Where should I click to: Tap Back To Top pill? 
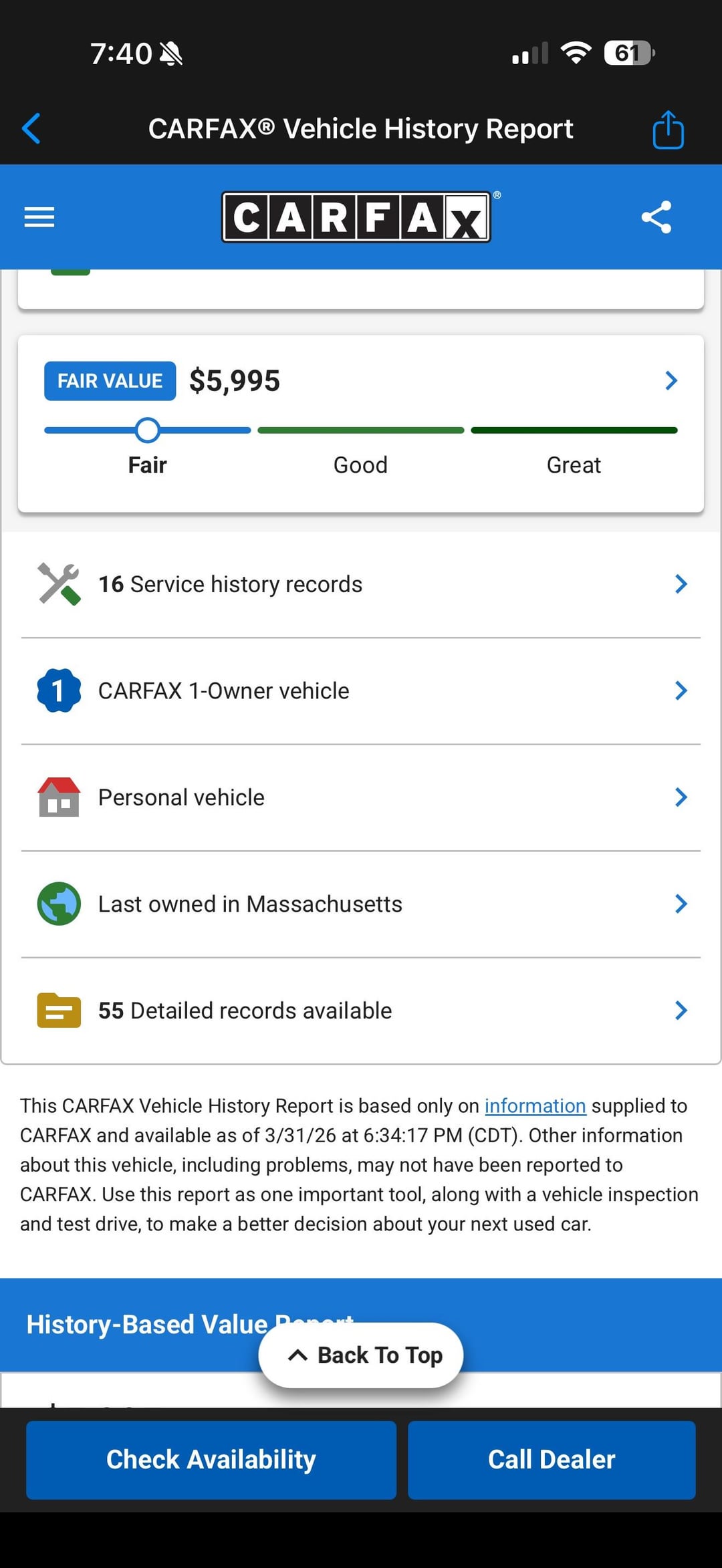[x=361, y=1355]
